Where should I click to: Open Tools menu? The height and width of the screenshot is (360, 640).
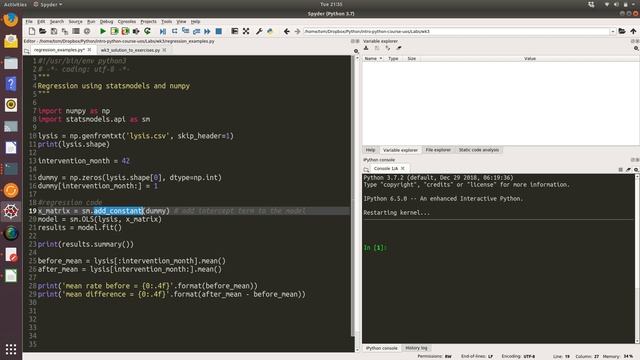pos(167,22)
